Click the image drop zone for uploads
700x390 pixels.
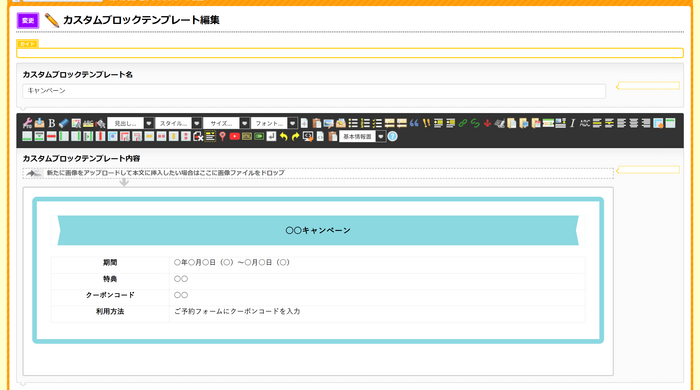[318, 173]
